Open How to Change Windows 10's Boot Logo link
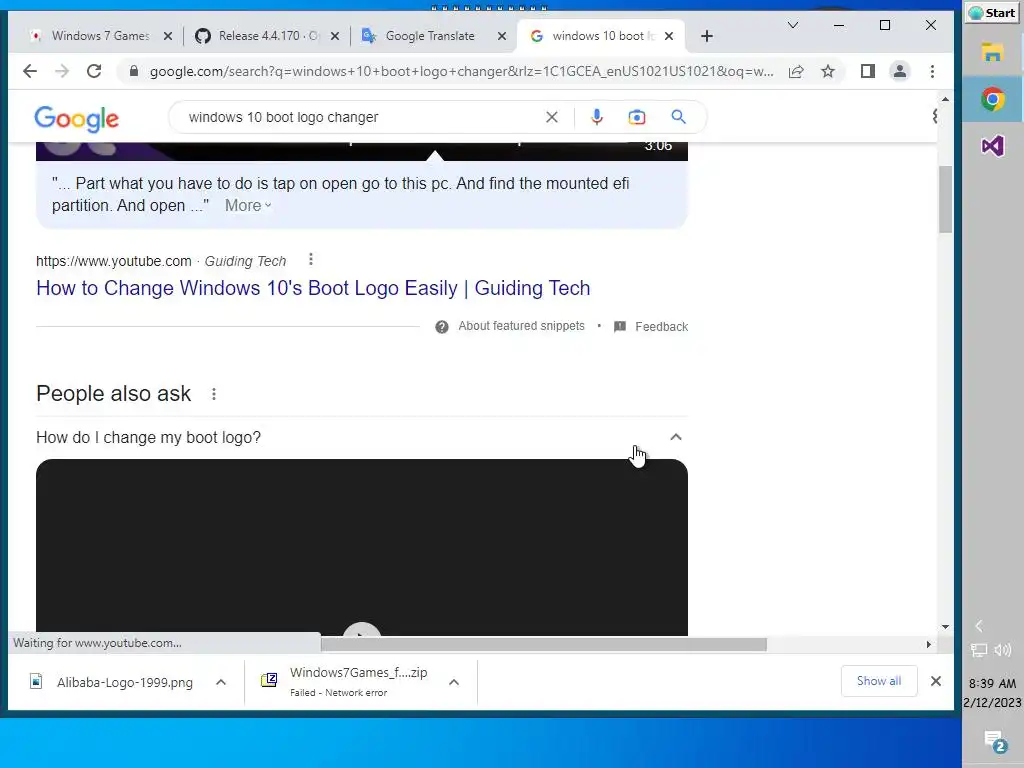 pyautogui.click(x=313, y=288)
